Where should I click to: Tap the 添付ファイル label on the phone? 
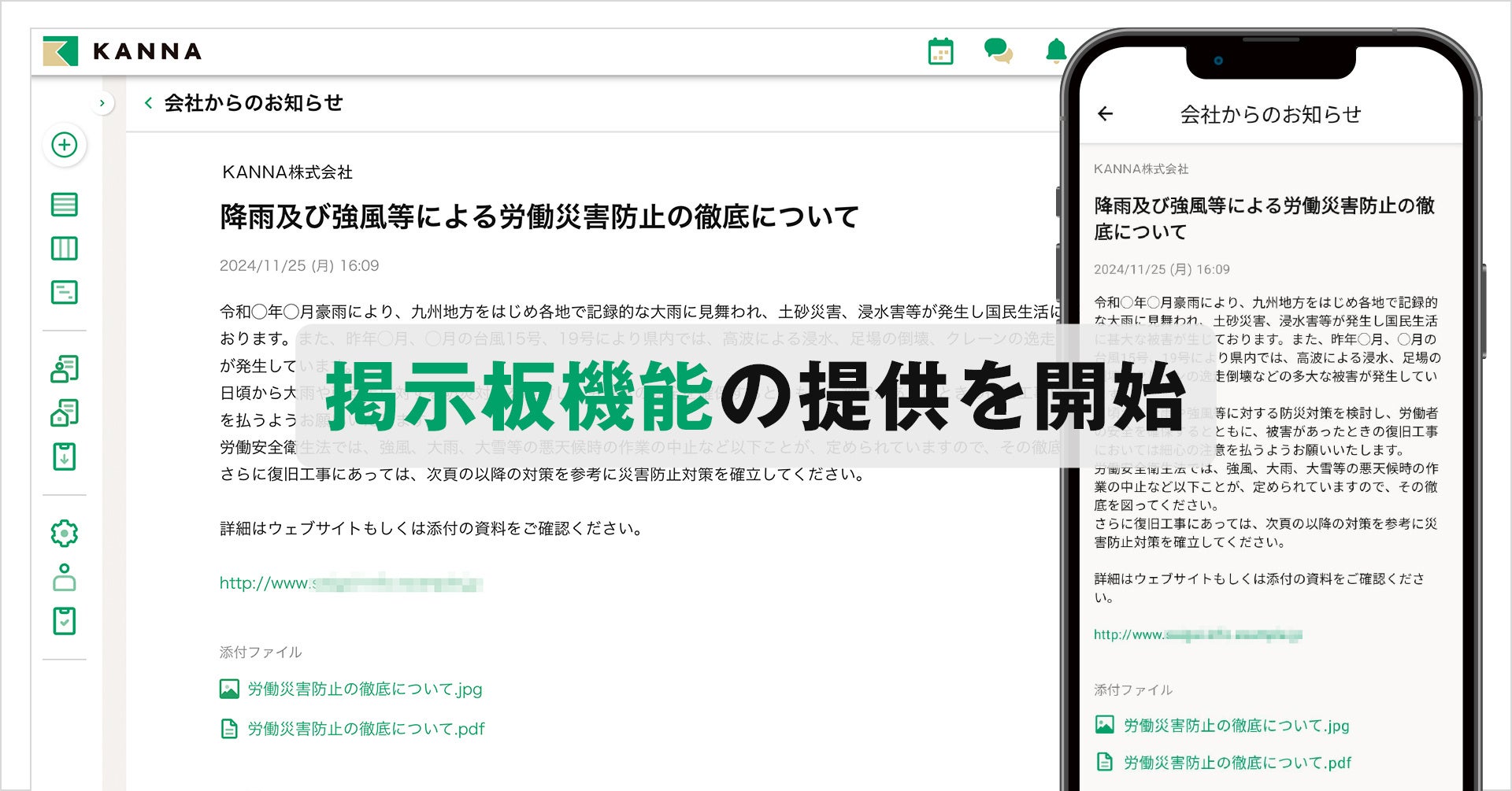(1133, 690)
